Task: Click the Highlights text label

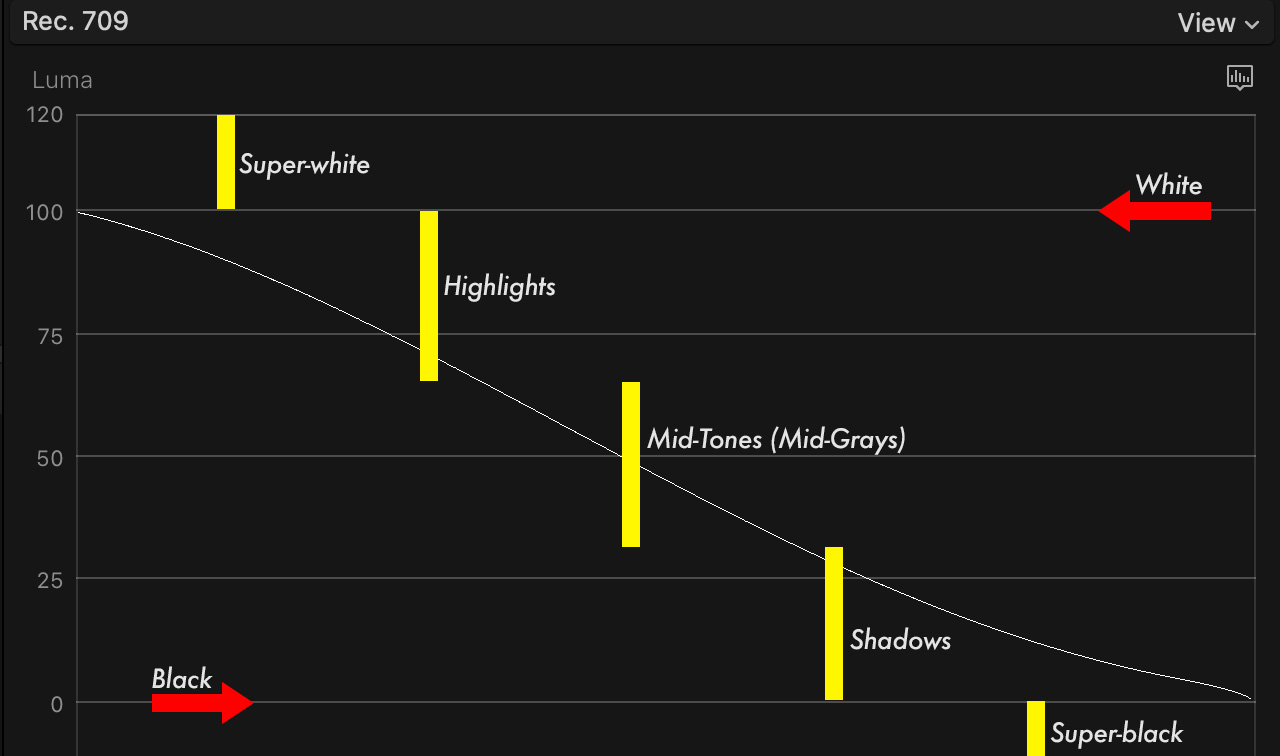Action: [x=499, y=287]
